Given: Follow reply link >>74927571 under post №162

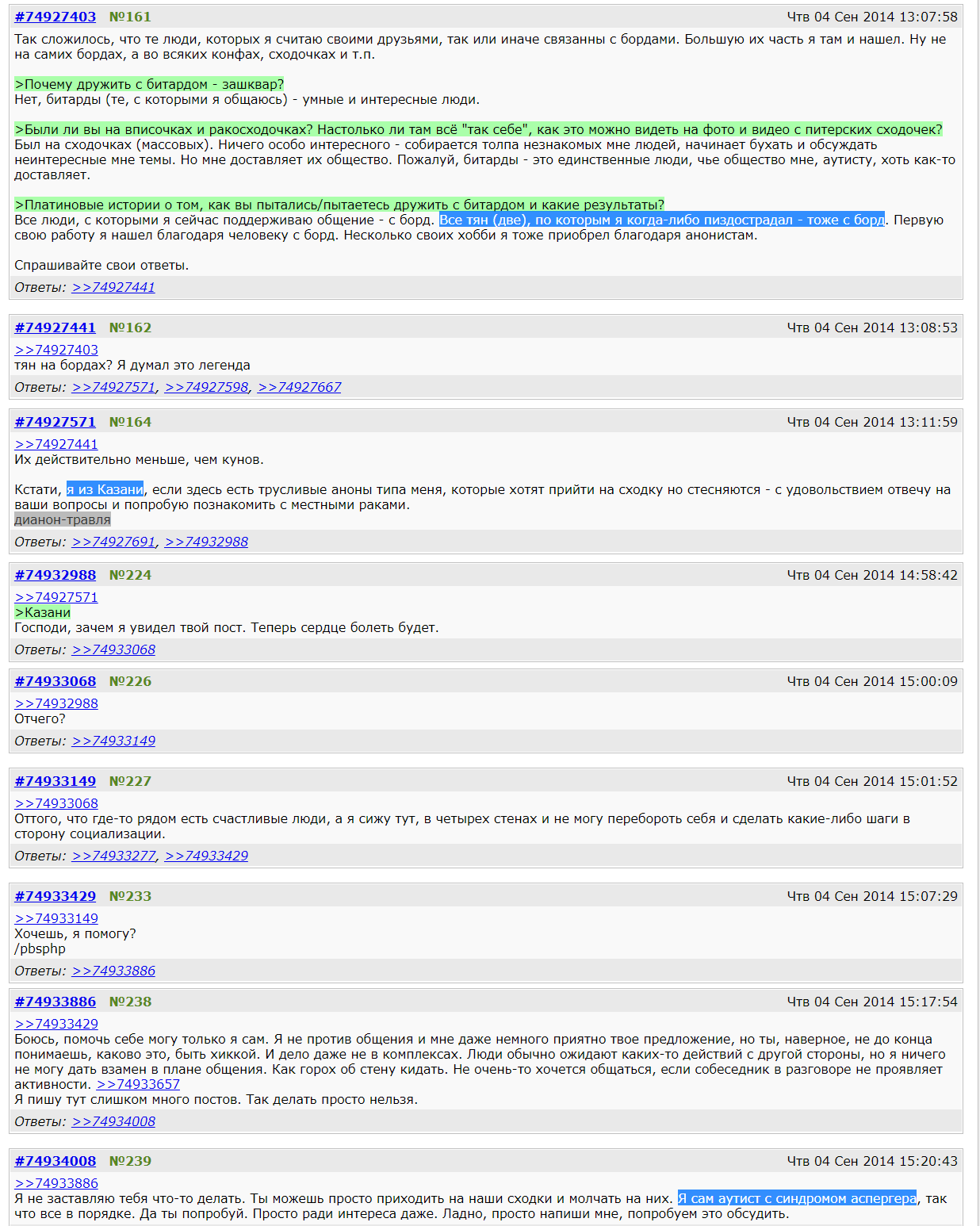Looking at the screenshot, I should [113, 387].
